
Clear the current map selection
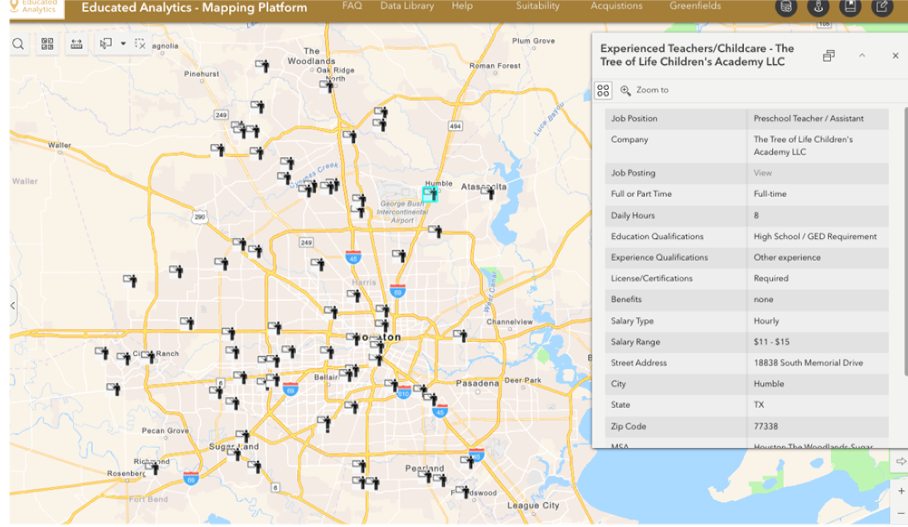point(140,44)
